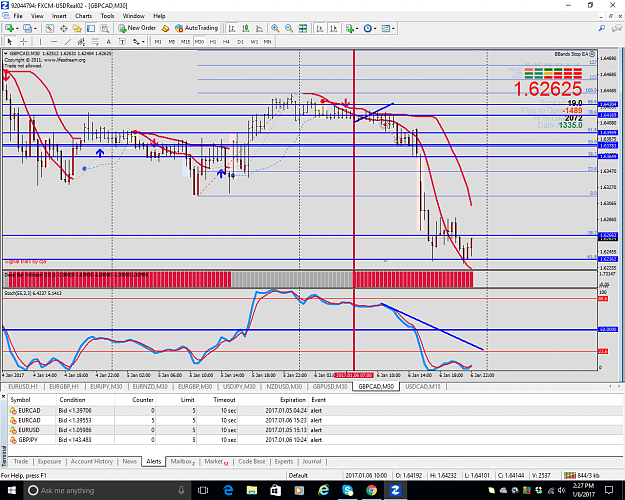Switch to the USDCAD,M15 chart tab

tap(423, 386)
